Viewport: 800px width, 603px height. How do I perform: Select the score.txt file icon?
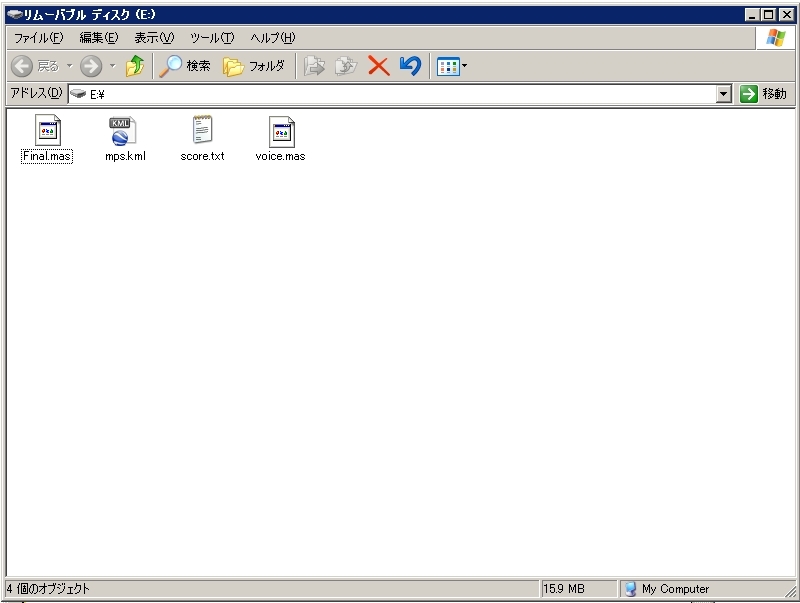pyautogui.click(x=203, y=130)
